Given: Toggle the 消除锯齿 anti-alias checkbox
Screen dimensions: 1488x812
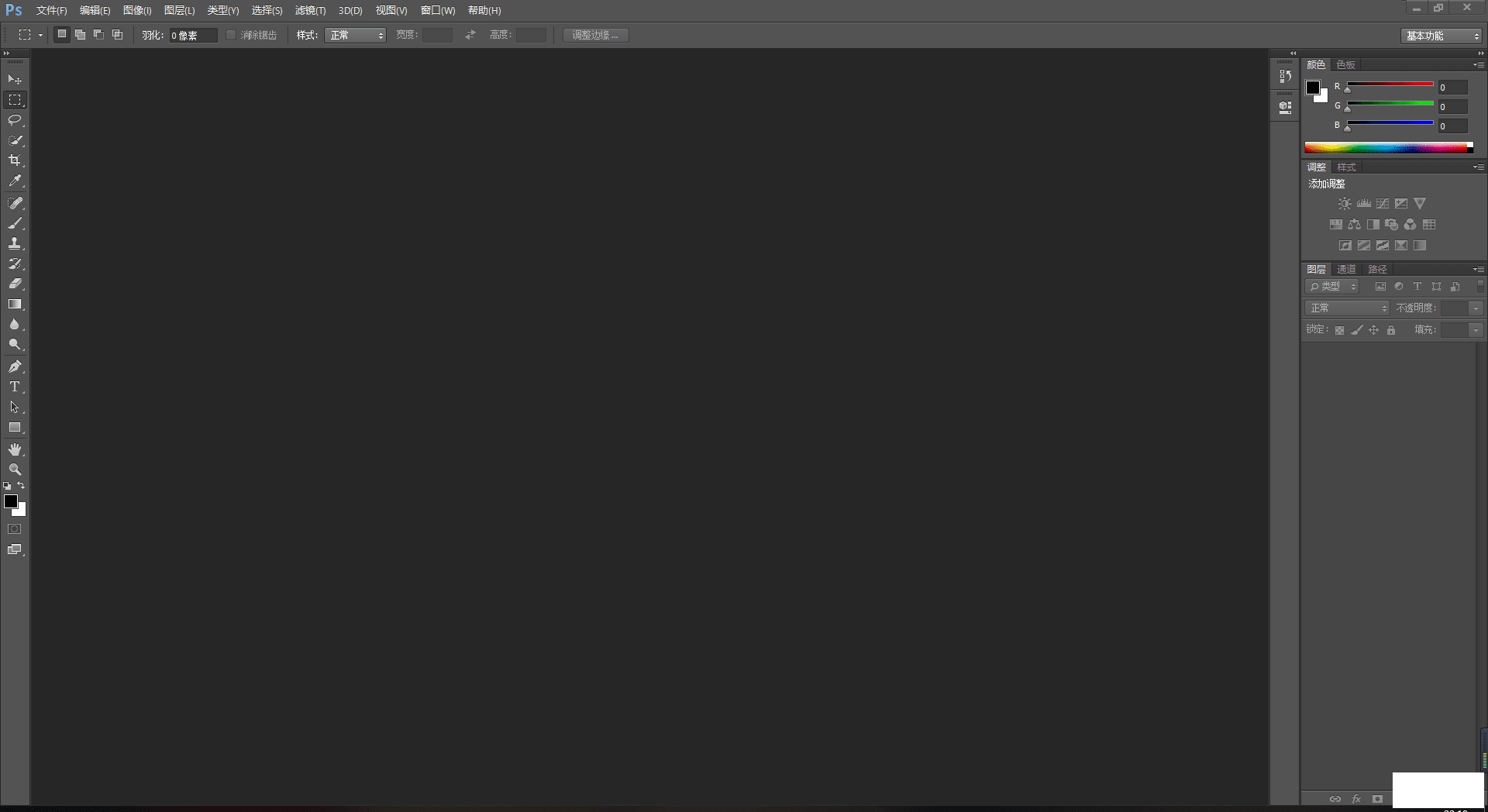Looking at the screenshot, I should (x=231, y=35).
